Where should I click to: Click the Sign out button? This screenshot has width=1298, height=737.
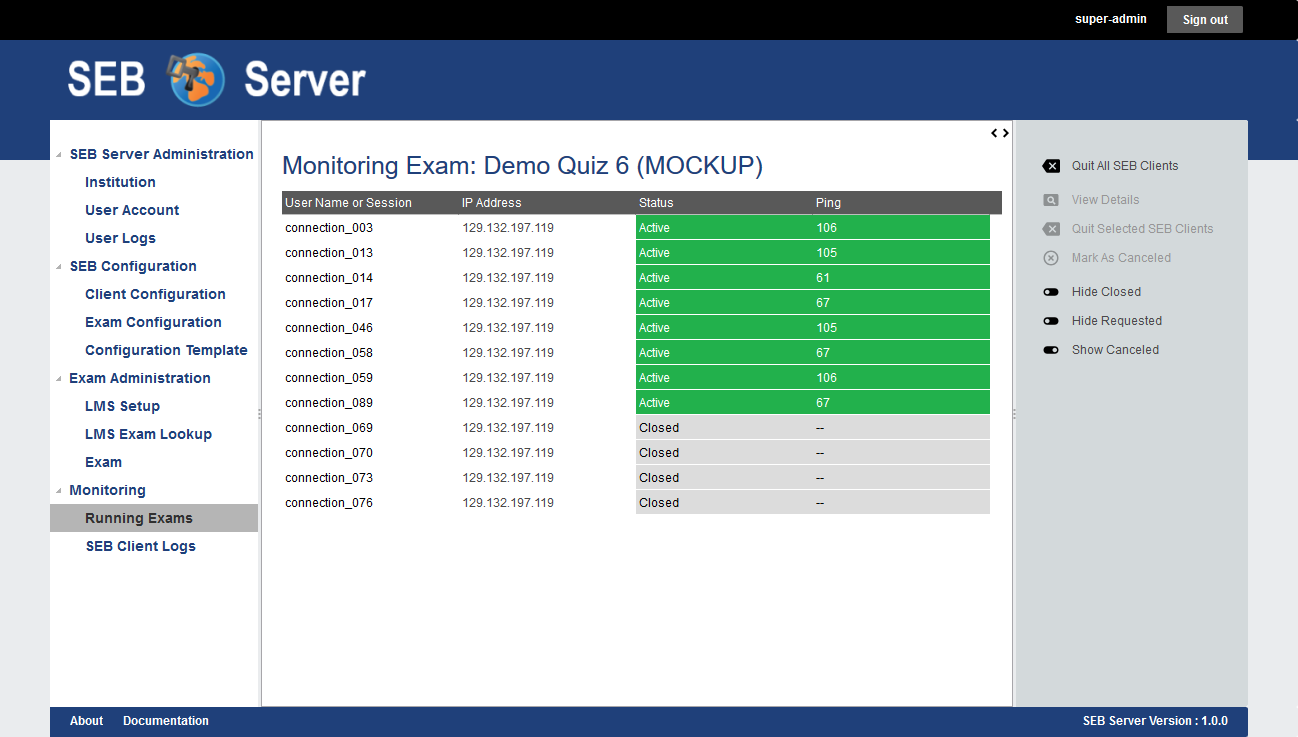(x=1204, y=20)
